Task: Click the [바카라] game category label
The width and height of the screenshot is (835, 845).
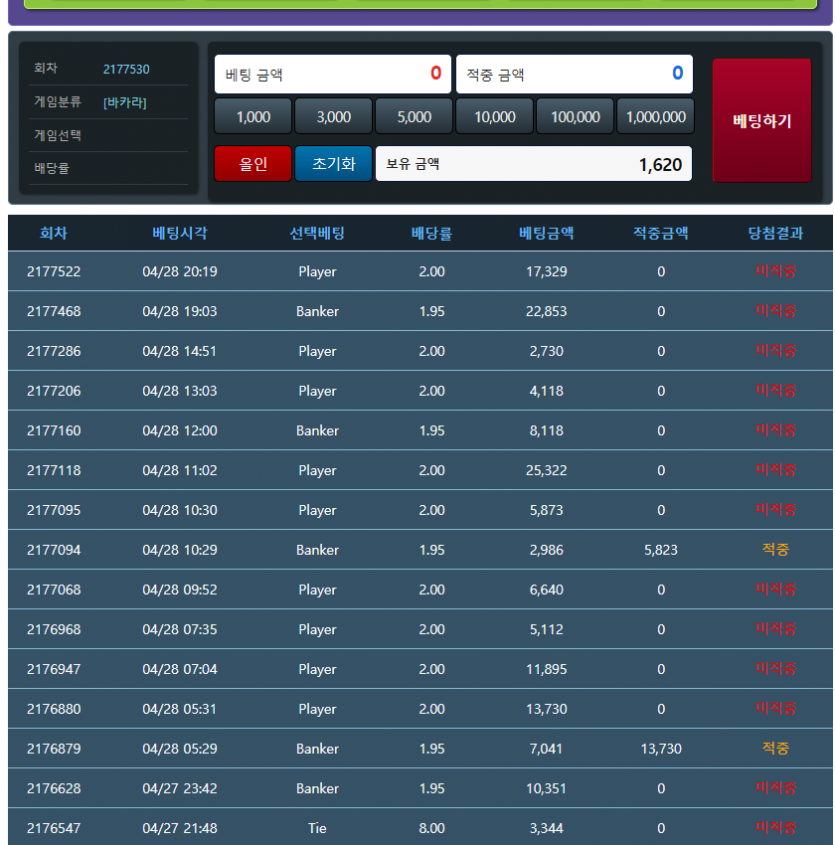Action: 125,102
